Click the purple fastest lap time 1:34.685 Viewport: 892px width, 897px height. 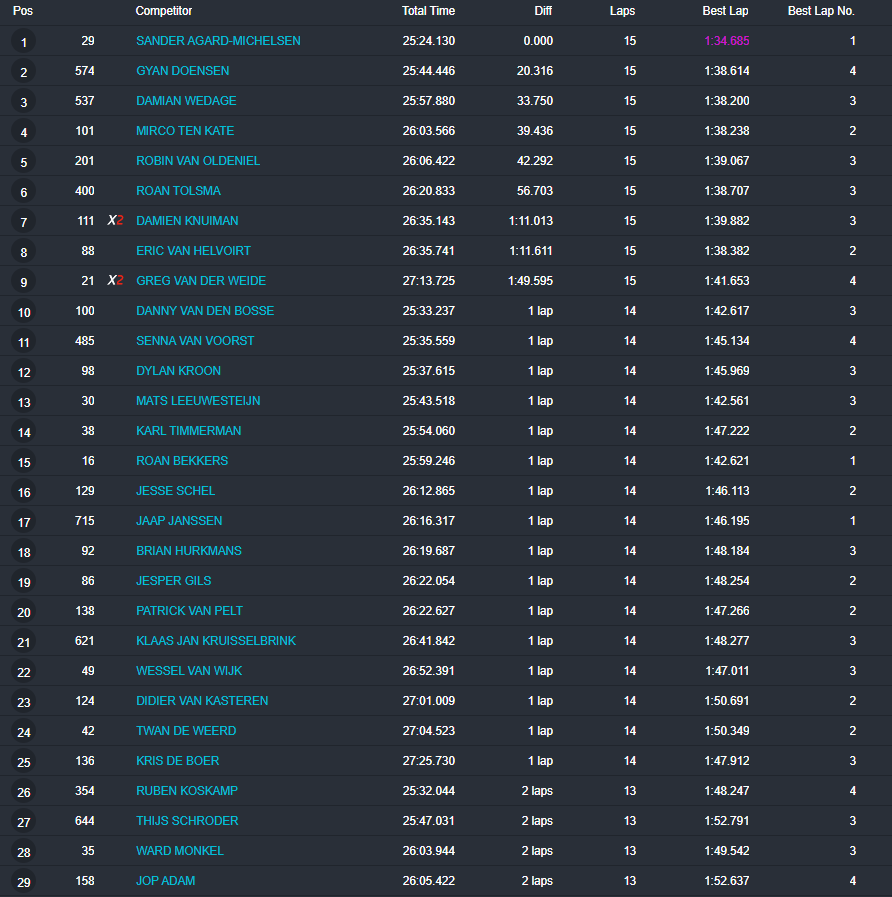coord(726,41)
